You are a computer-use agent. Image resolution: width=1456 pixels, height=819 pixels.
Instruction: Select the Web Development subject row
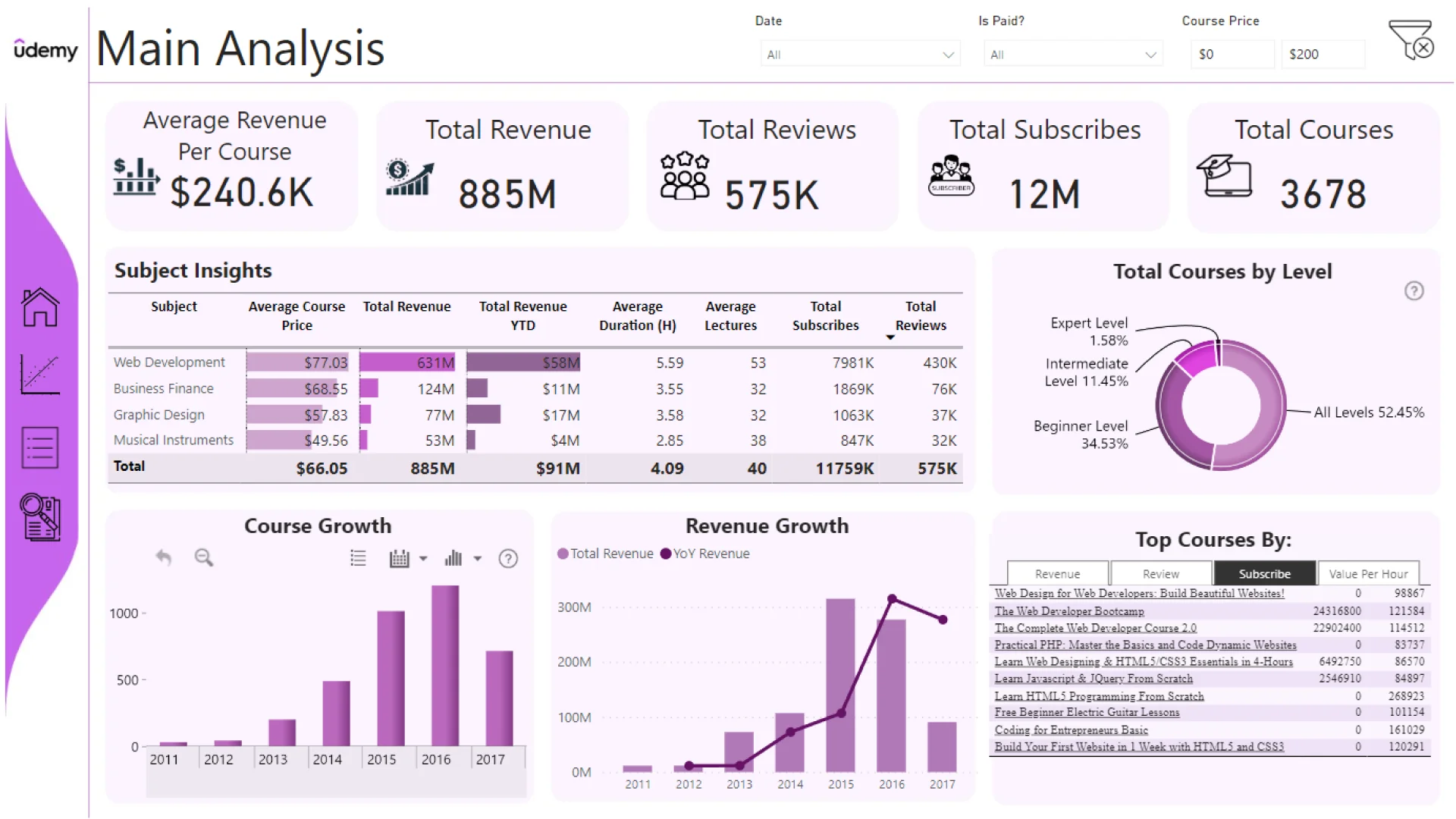click(x=535, y=362)
